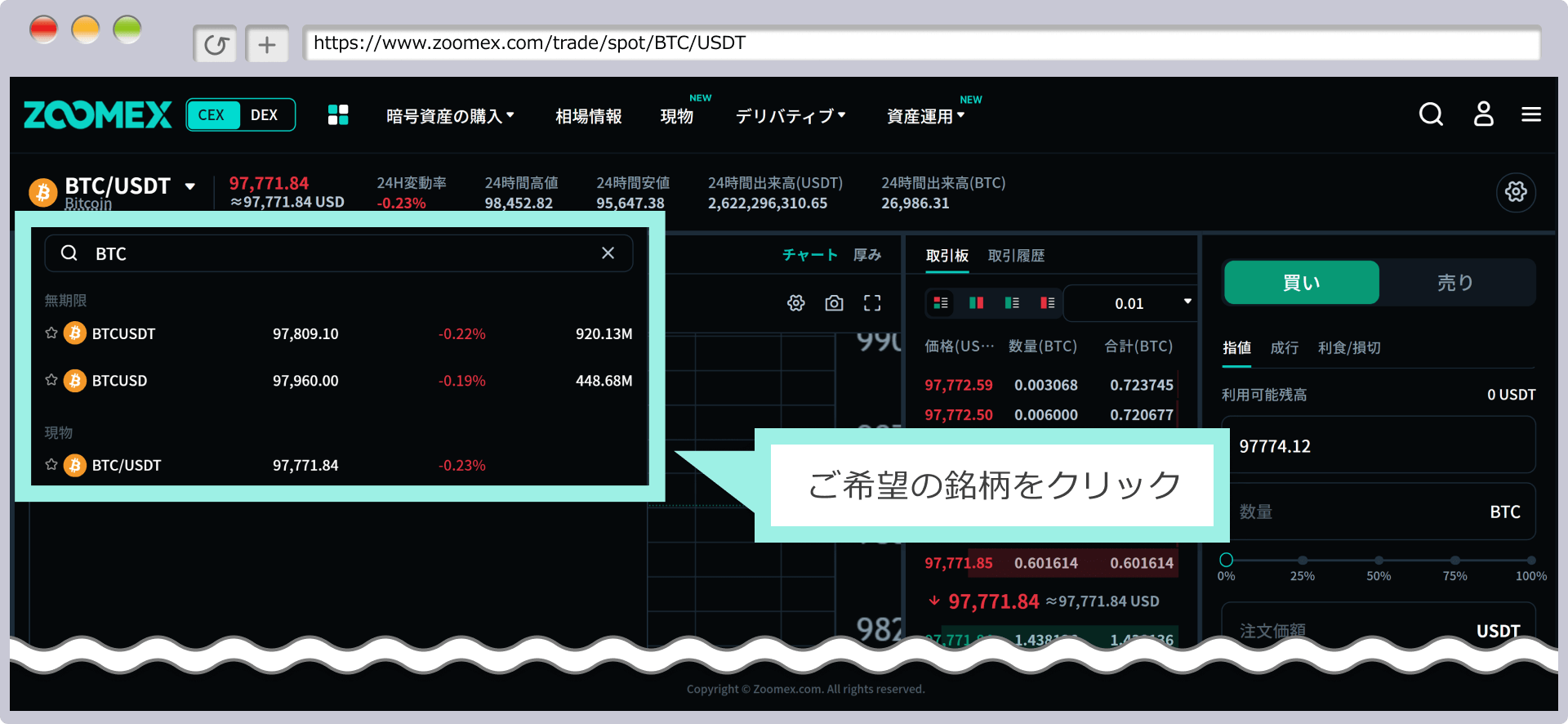Expand 資産運用 menu
Viewport: 1568px width, 724px height.
tap(926, 116)
